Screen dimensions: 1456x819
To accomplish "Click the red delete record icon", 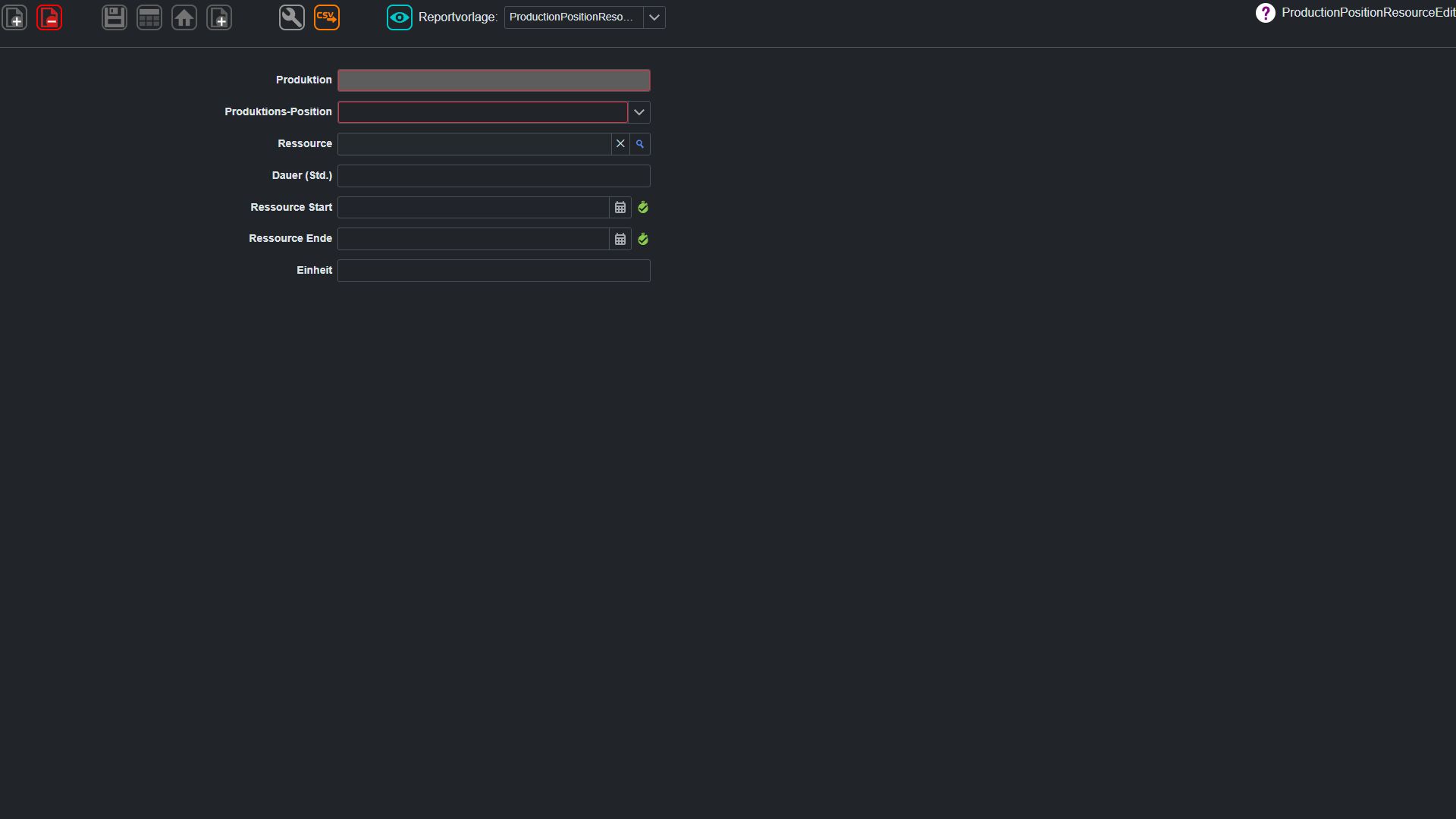I will pyautogui.click(x=49, y=17).
